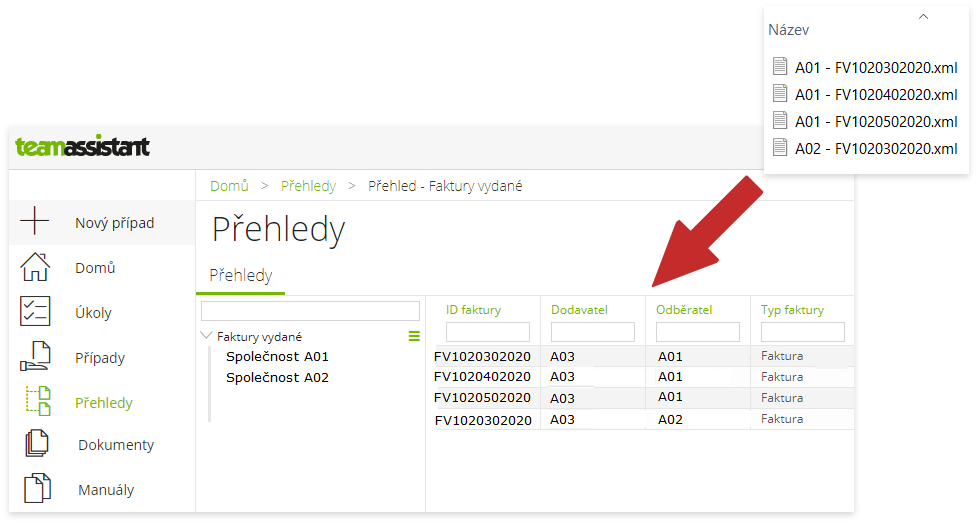Open file A01 - FV1020402020.xml
This screenshot has width=978, height=524.
(876, 95)
